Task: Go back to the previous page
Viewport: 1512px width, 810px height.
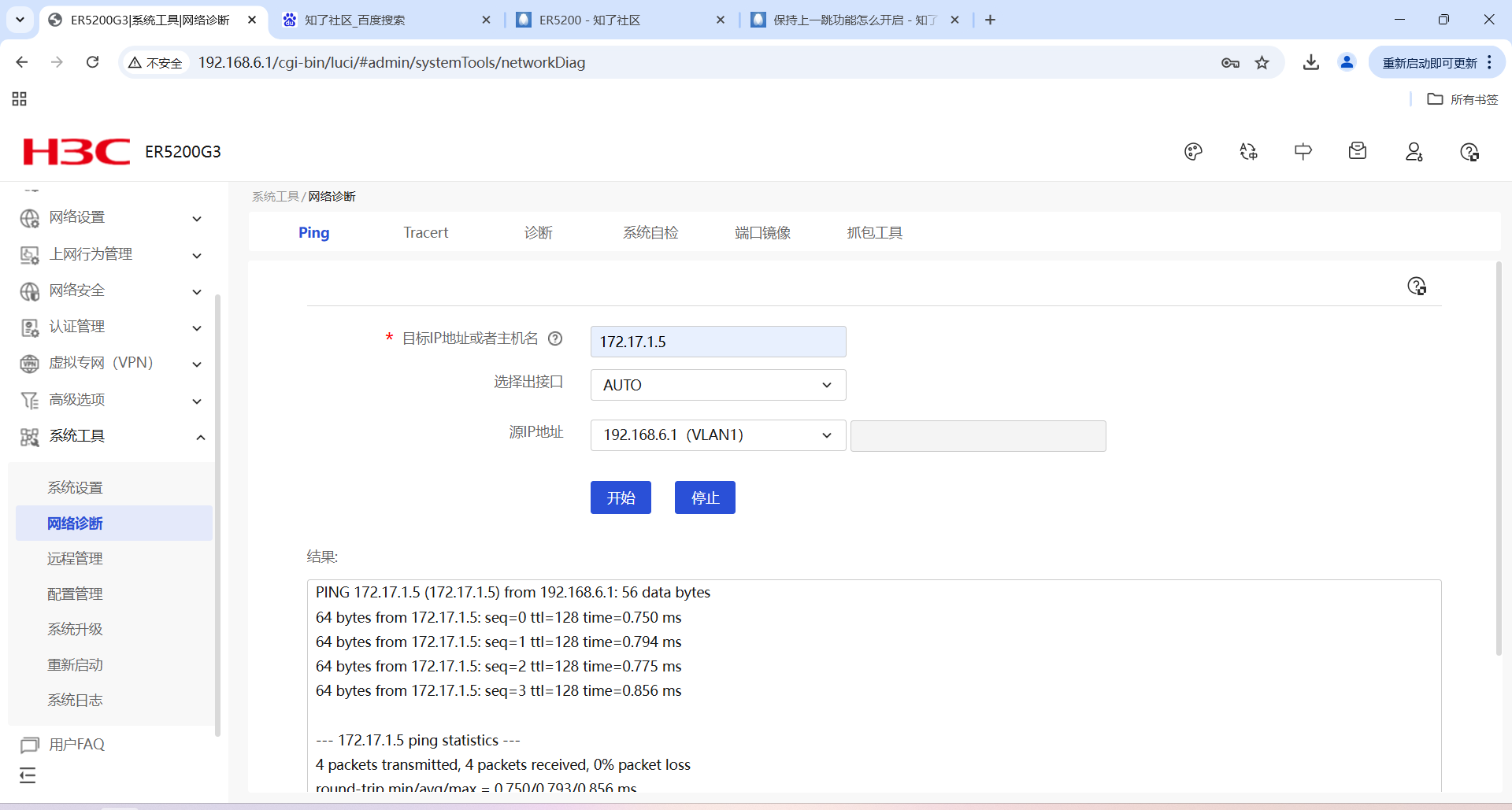Action: pos(22,62)
